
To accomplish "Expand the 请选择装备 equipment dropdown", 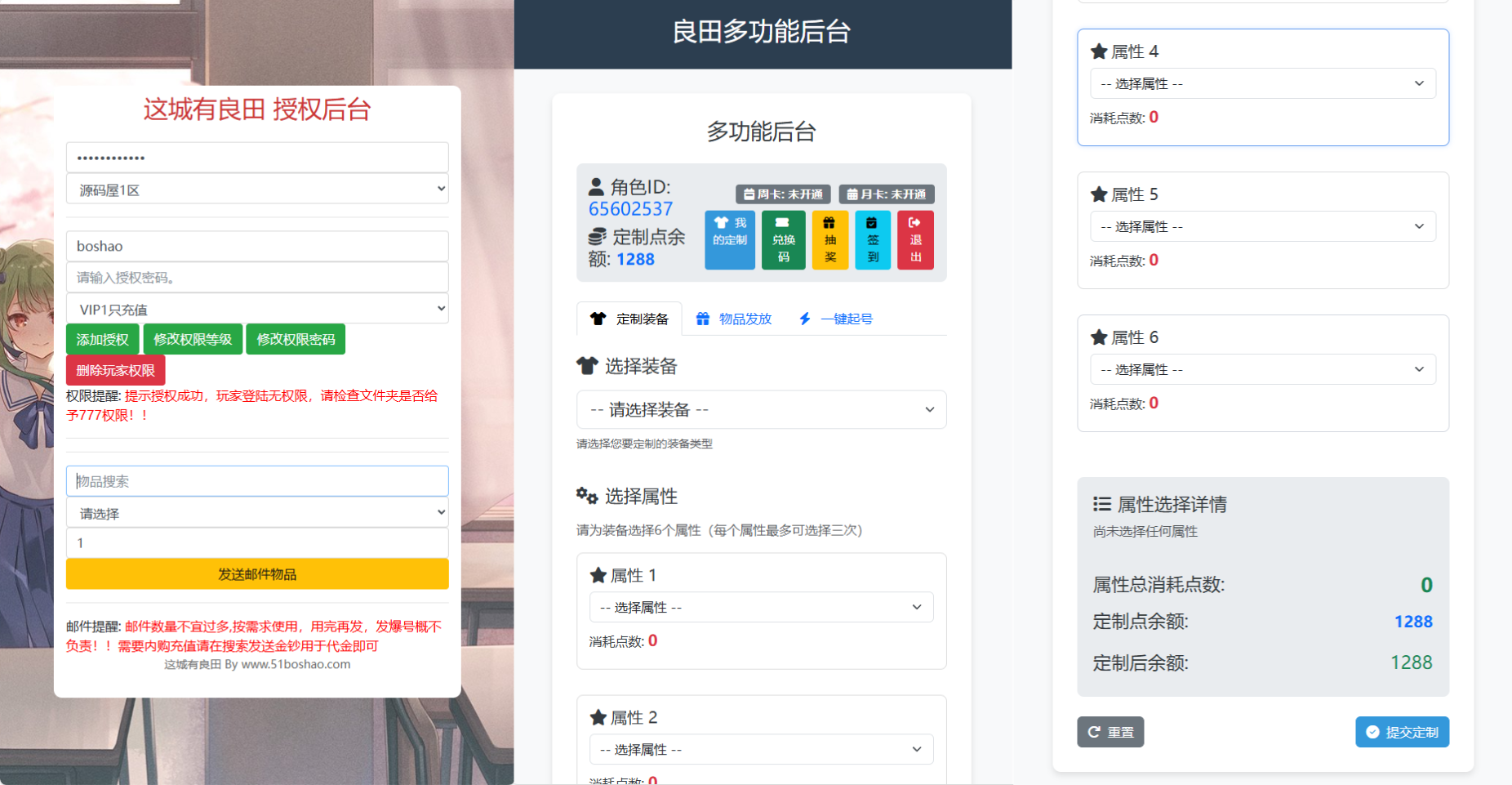I will coord(762,409).
